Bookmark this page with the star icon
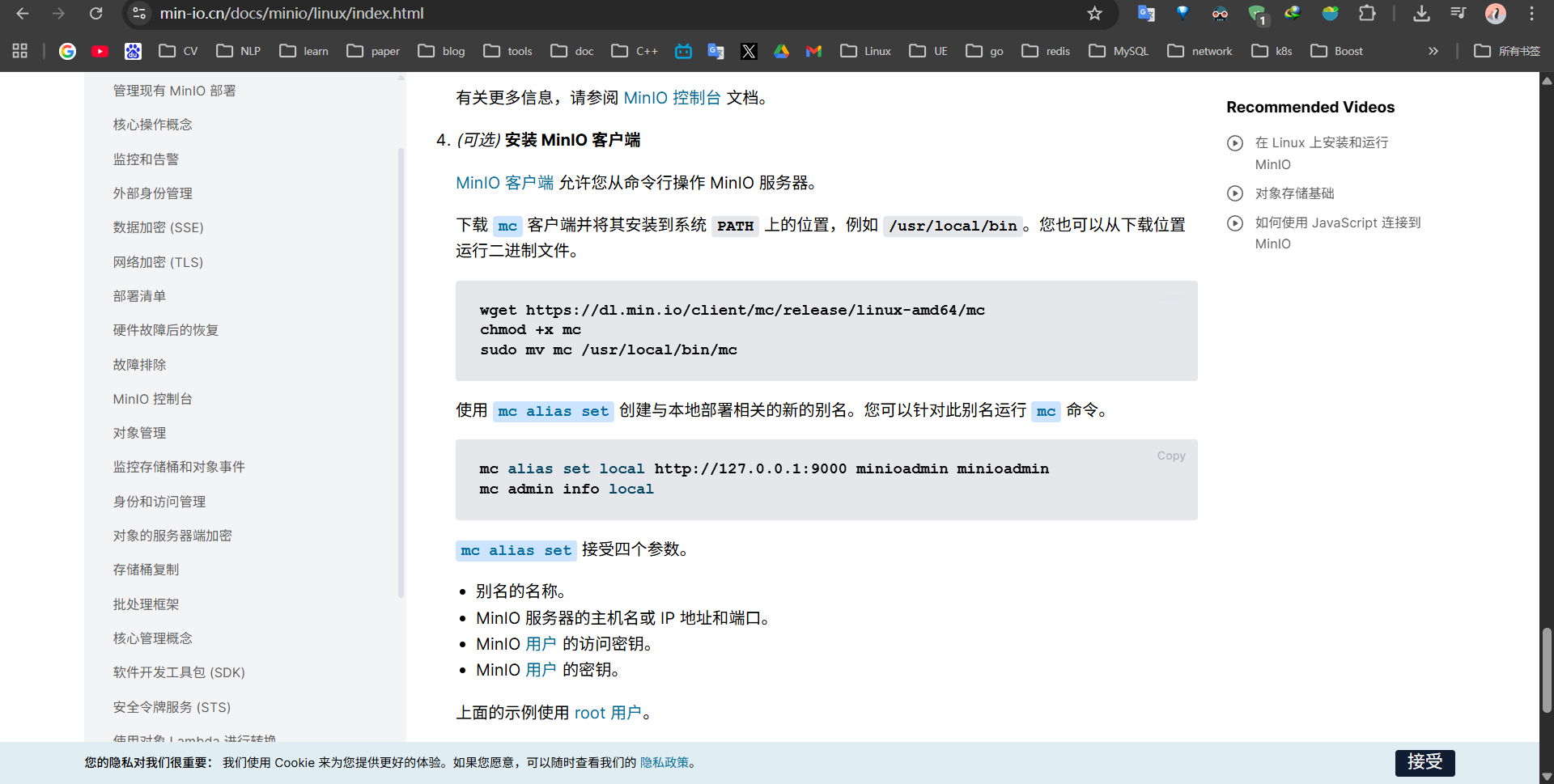 tap(1094, 14)
